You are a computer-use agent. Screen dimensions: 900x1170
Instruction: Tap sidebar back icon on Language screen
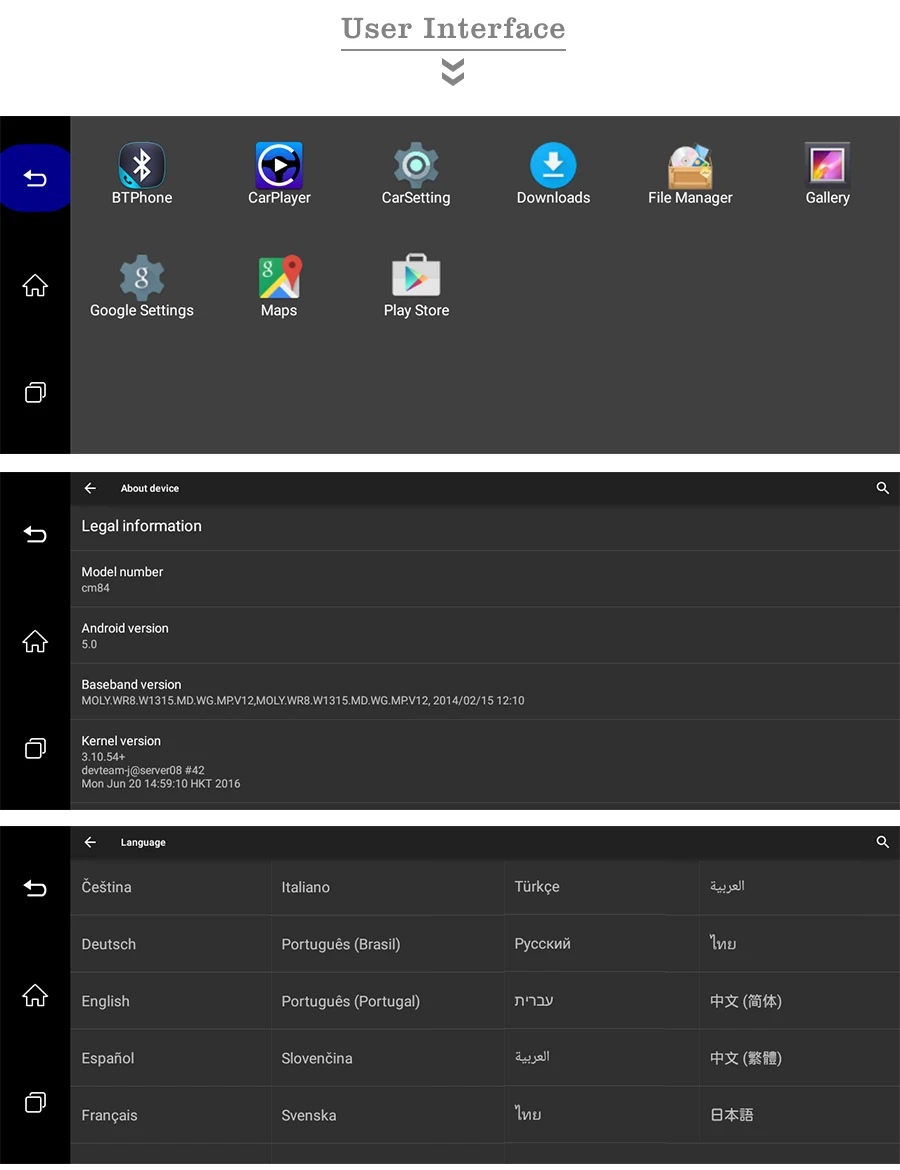(x=35, y=888)
